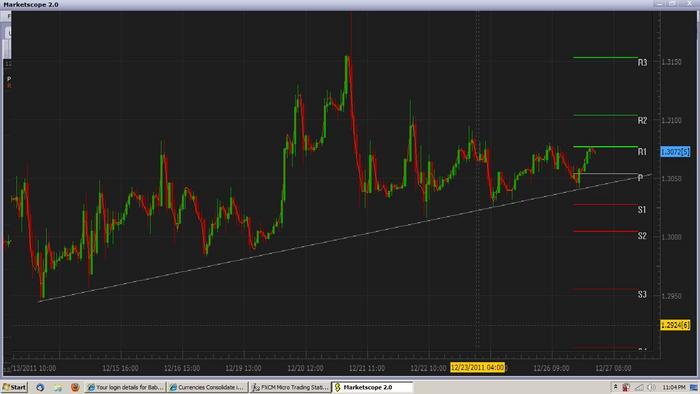Click the red security shield tray icon
Image resolution: width=700 pixels, height=394 pixels.
(626, 387)
